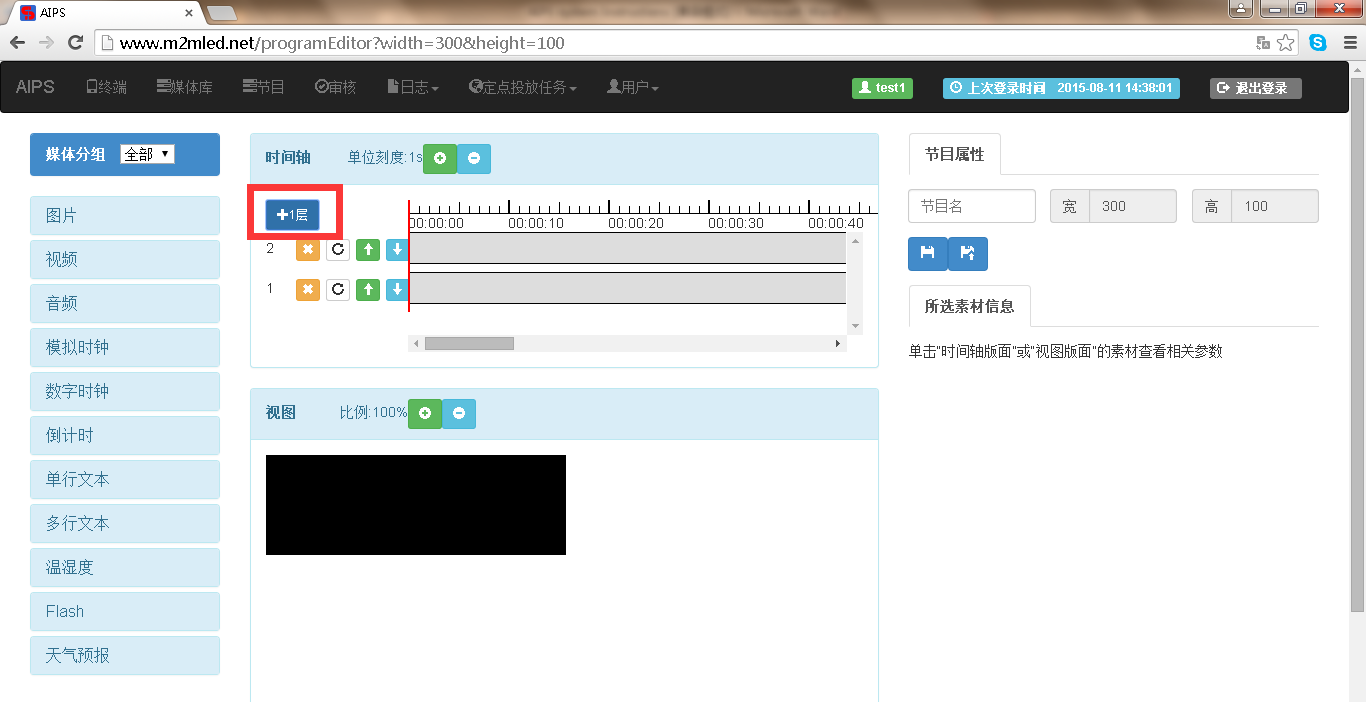Click the 节目名 program name input field

point(972,206)
